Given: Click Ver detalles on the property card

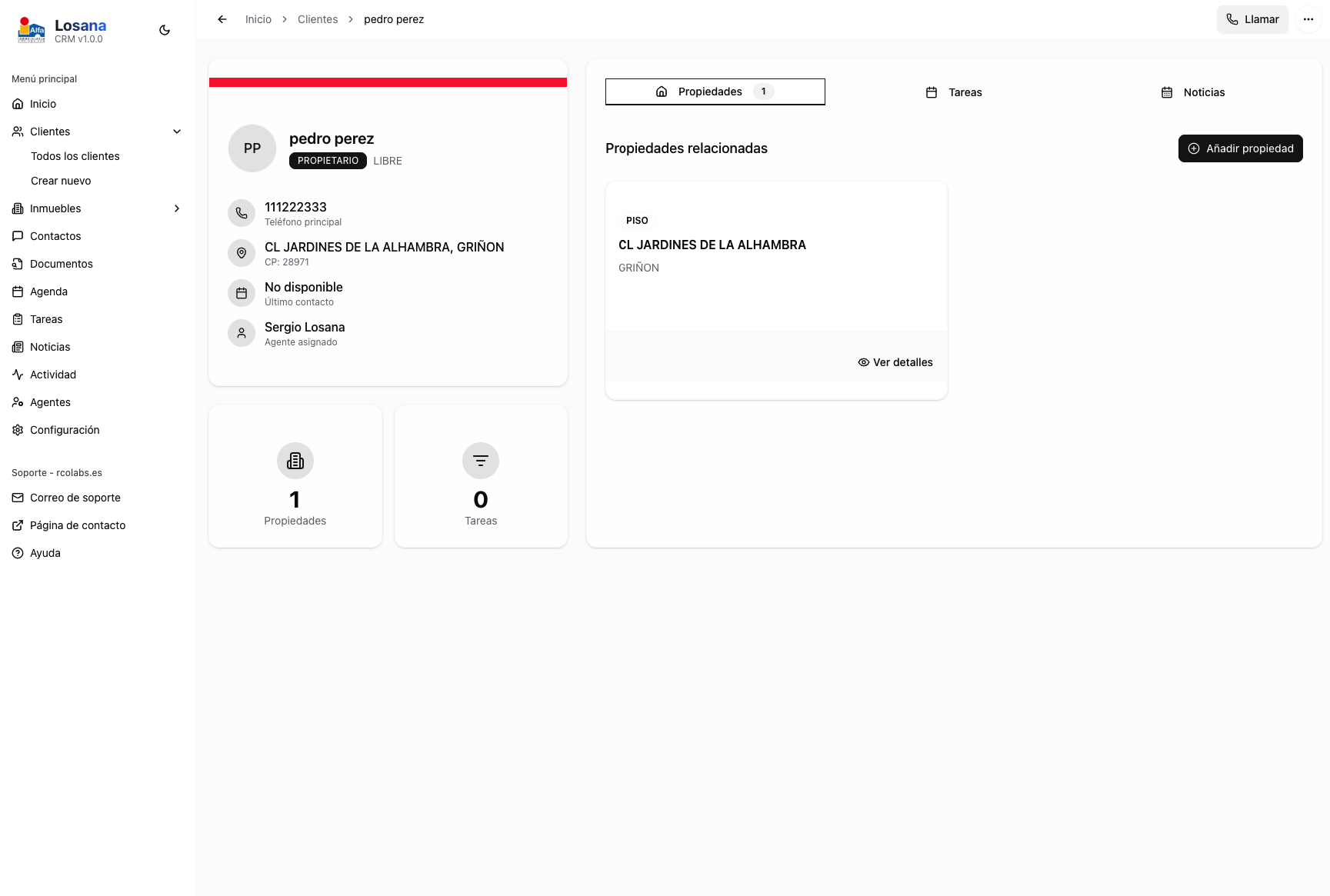Looking at the screenshot, I should click(x=895, y=361).
